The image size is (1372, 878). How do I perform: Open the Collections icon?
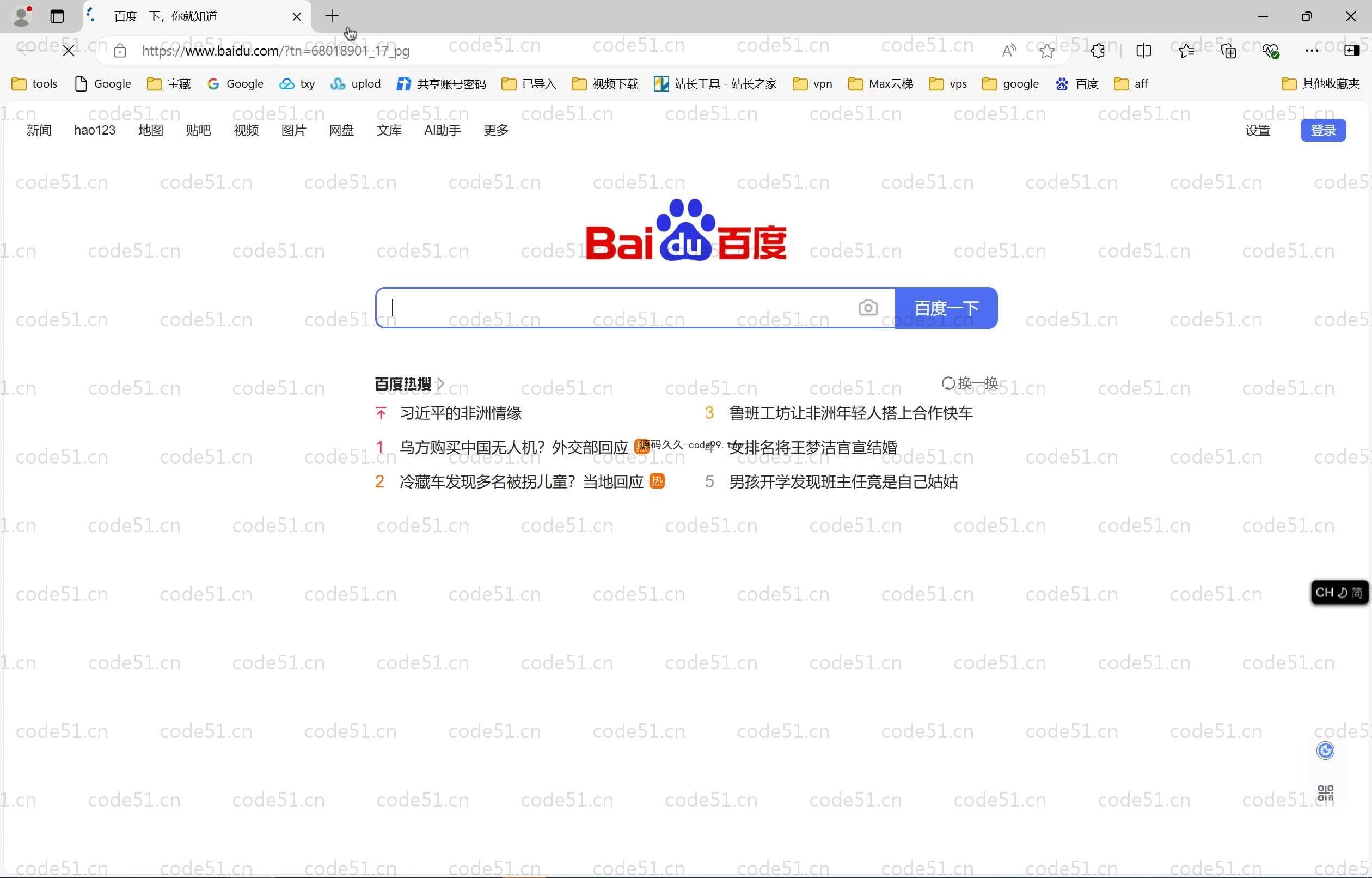click(1228, 51)
